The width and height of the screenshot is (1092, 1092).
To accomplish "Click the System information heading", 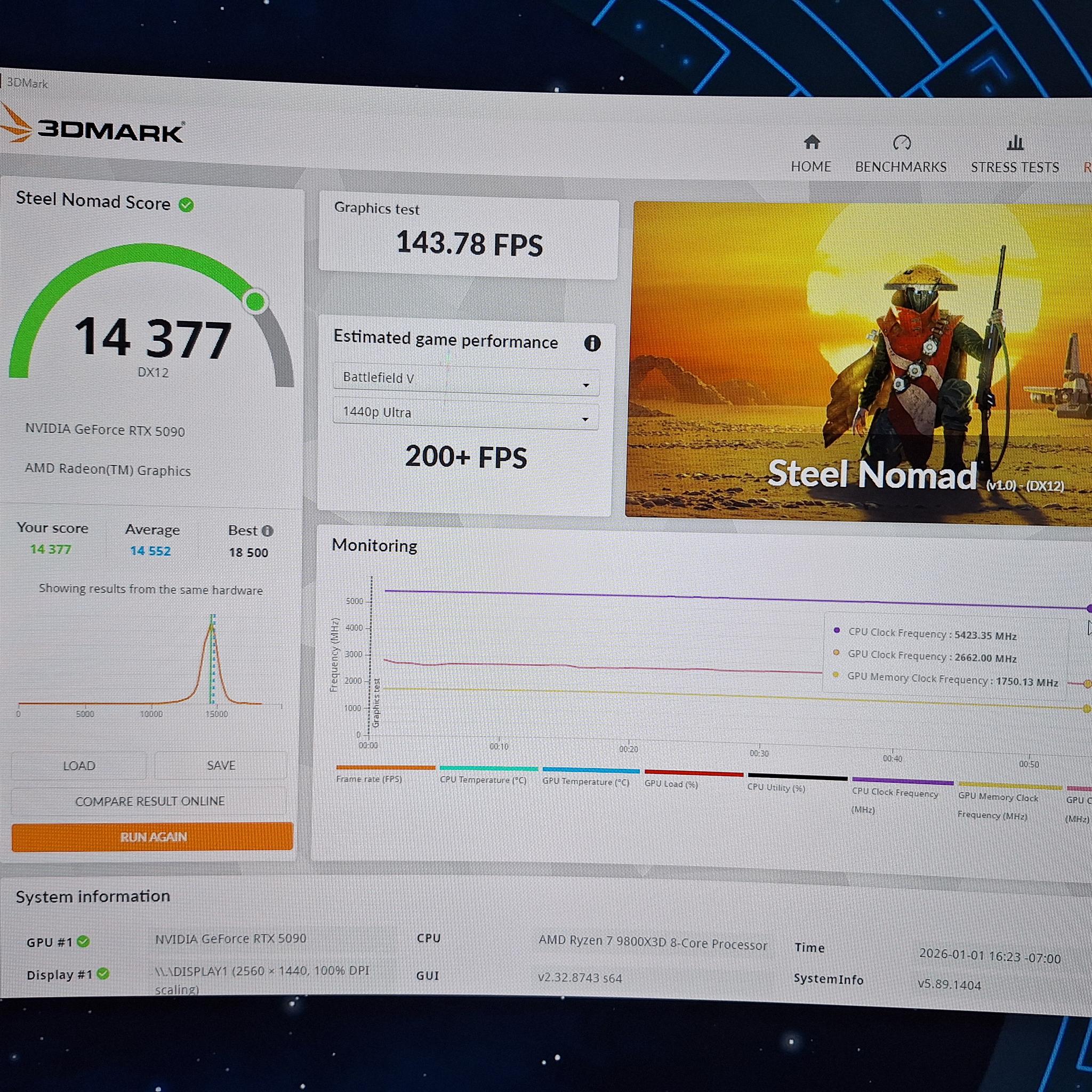I will click(93, 896).
